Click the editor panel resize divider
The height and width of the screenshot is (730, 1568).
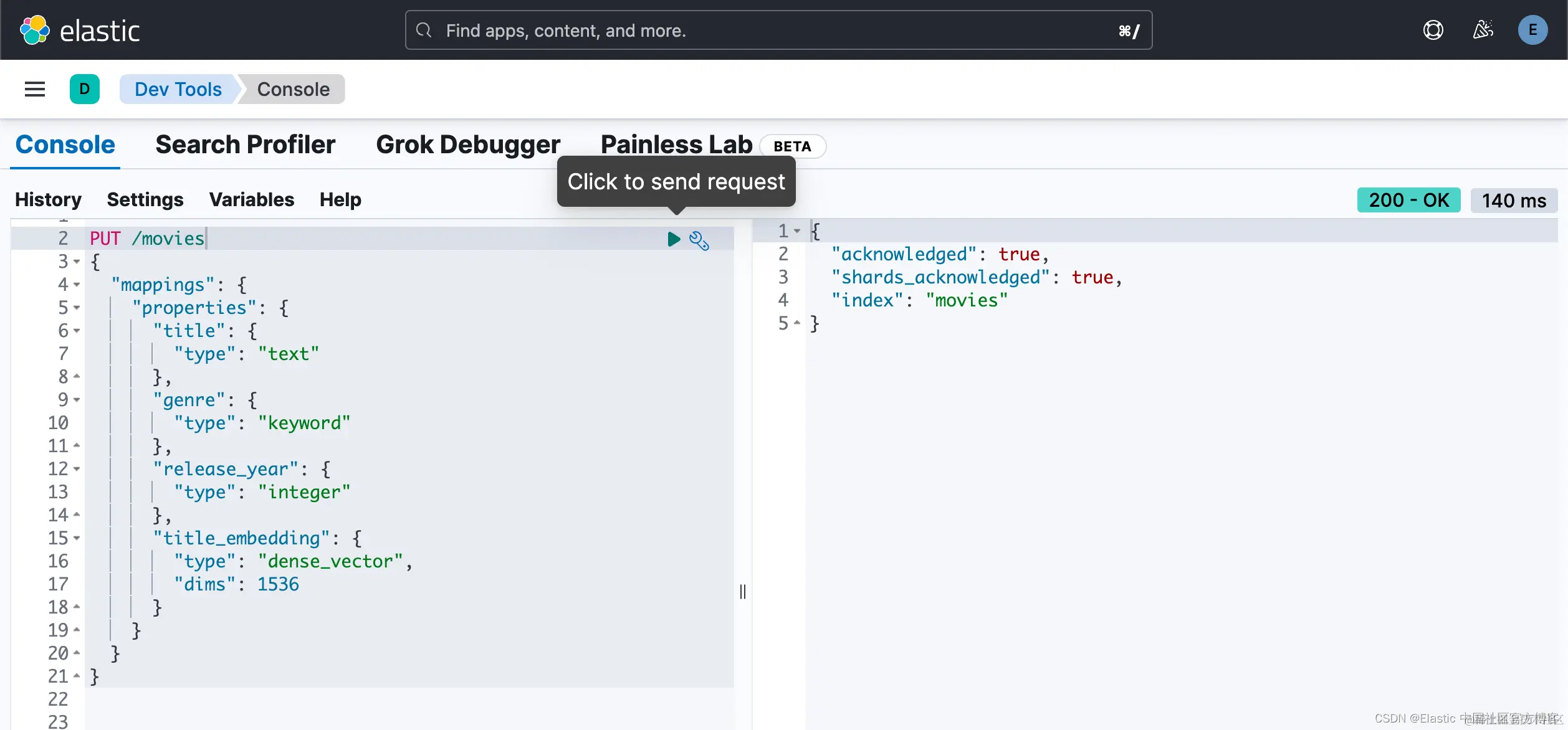point(743,591)
